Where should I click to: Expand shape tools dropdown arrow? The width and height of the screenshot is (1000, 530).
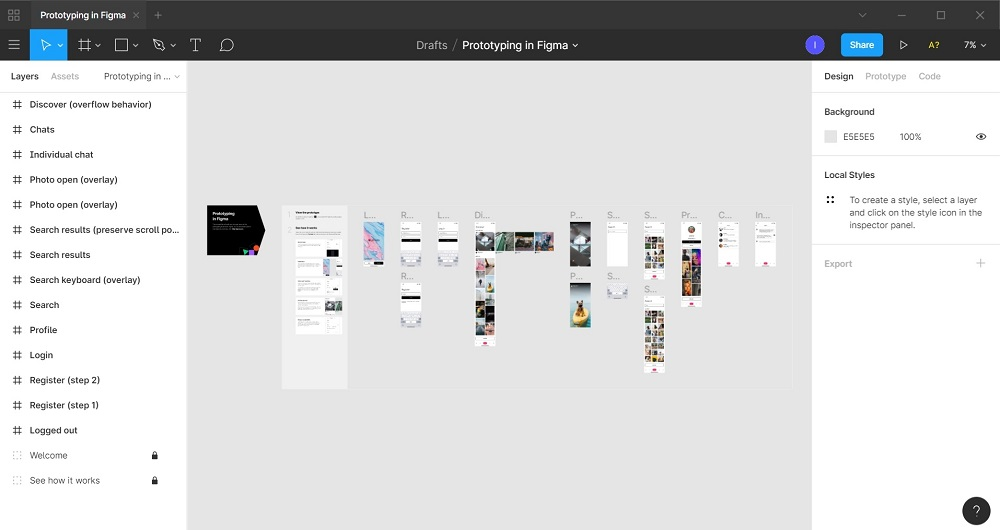135,45
